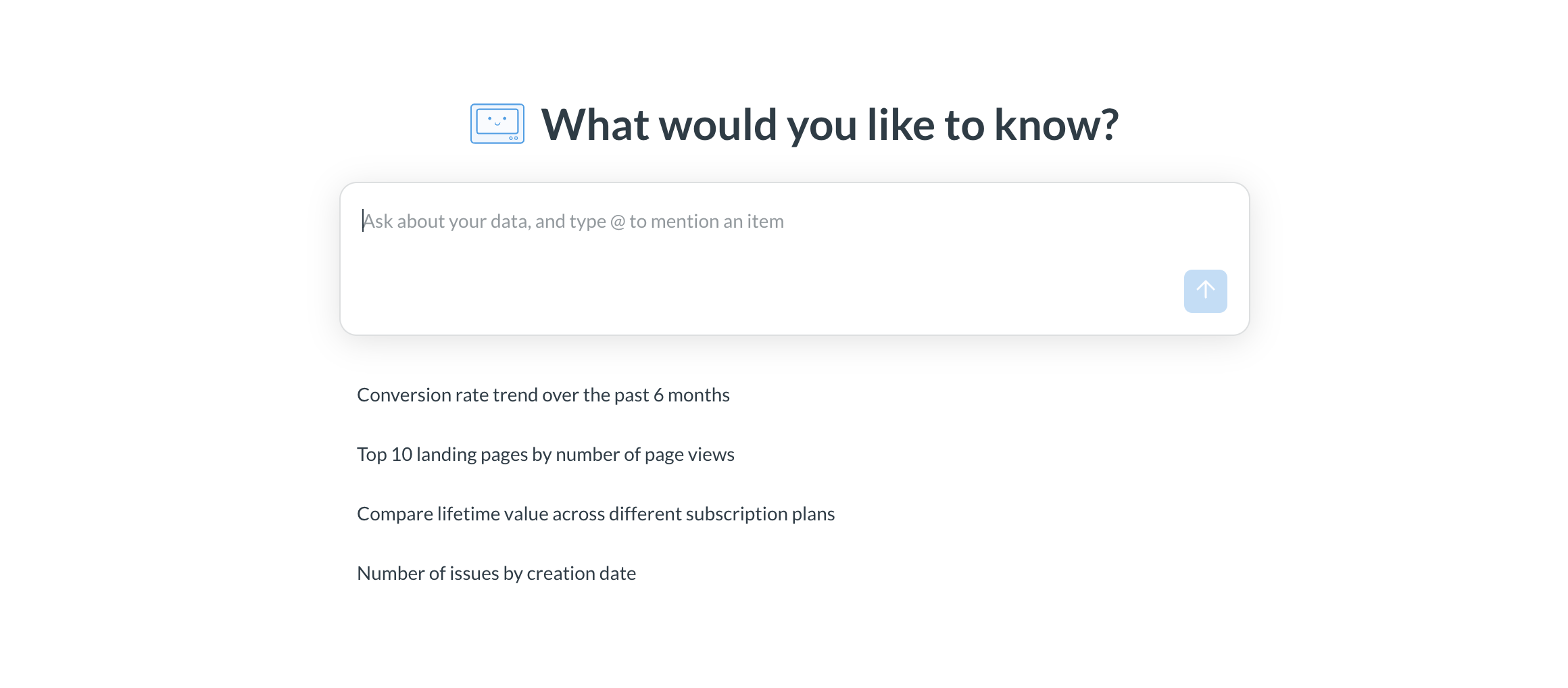Submit the question with the up-arrow button
Image resolution: width=1568 pixels, height=688 pixels.
click(x=1205, y=291)
